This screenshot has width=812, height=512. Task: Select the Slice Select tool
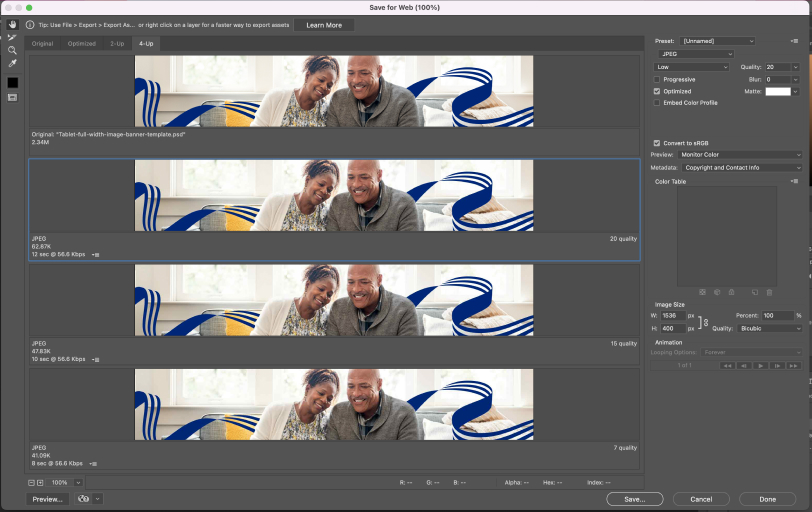[x=12, y=38]
